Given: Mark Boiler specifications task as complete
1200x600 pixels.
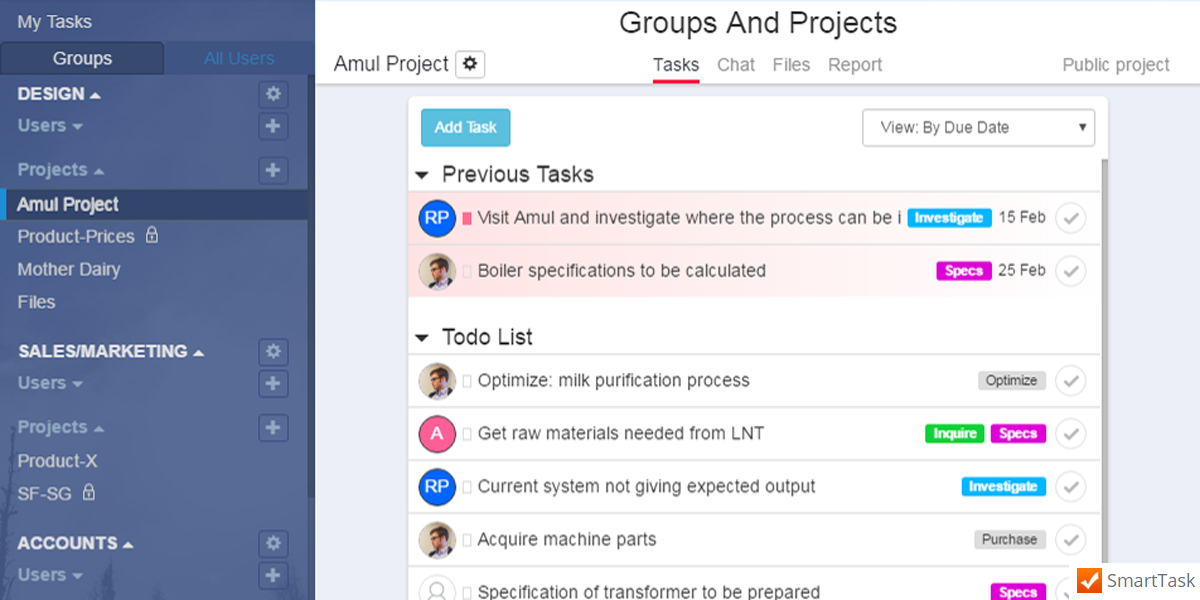Looking at the screenshot, I should pyautogui.click(x=1071, y=271).
